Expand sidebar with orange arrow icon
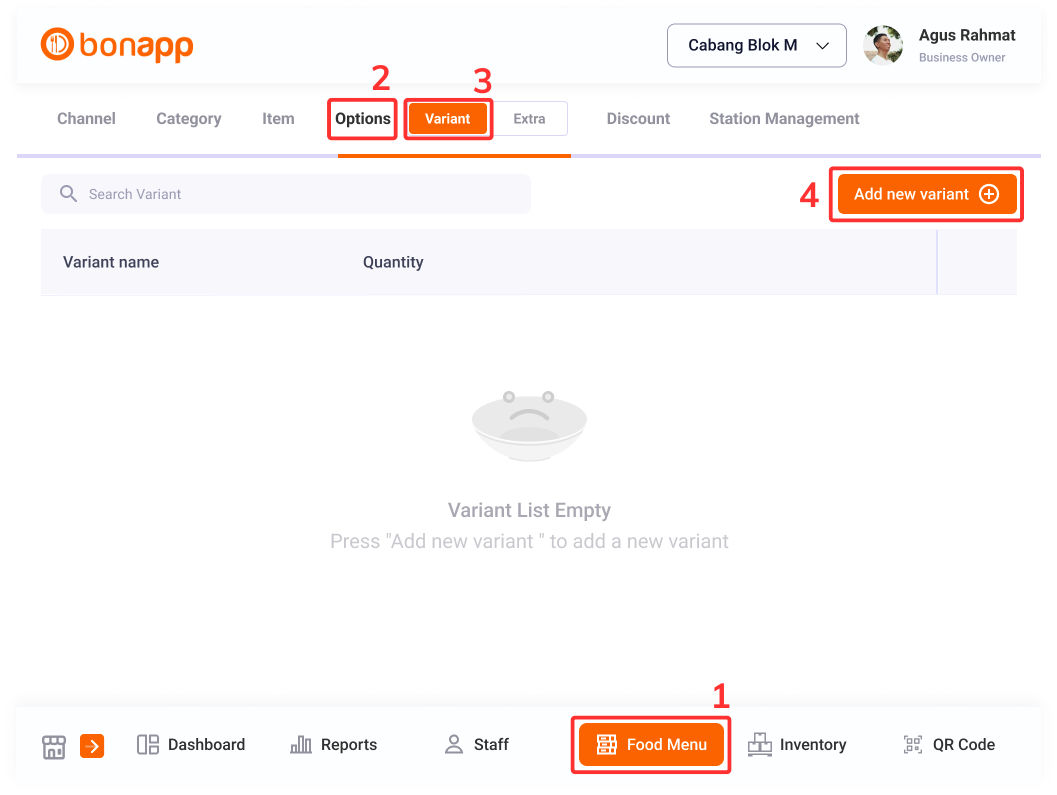 (92, 746)
